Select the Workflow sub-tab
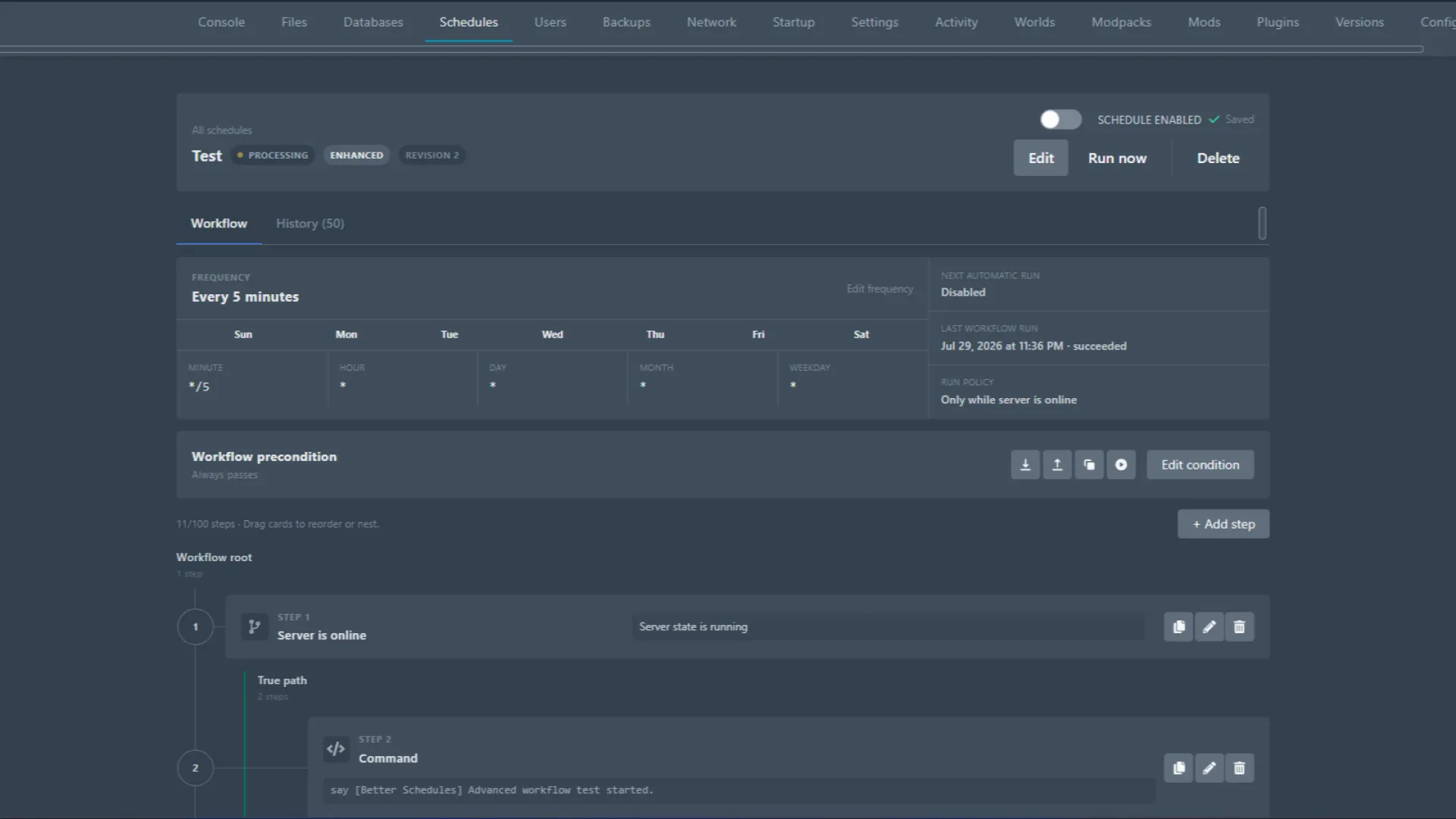The height and width of the screenshot is (819, 1456). tap(219, 224)
